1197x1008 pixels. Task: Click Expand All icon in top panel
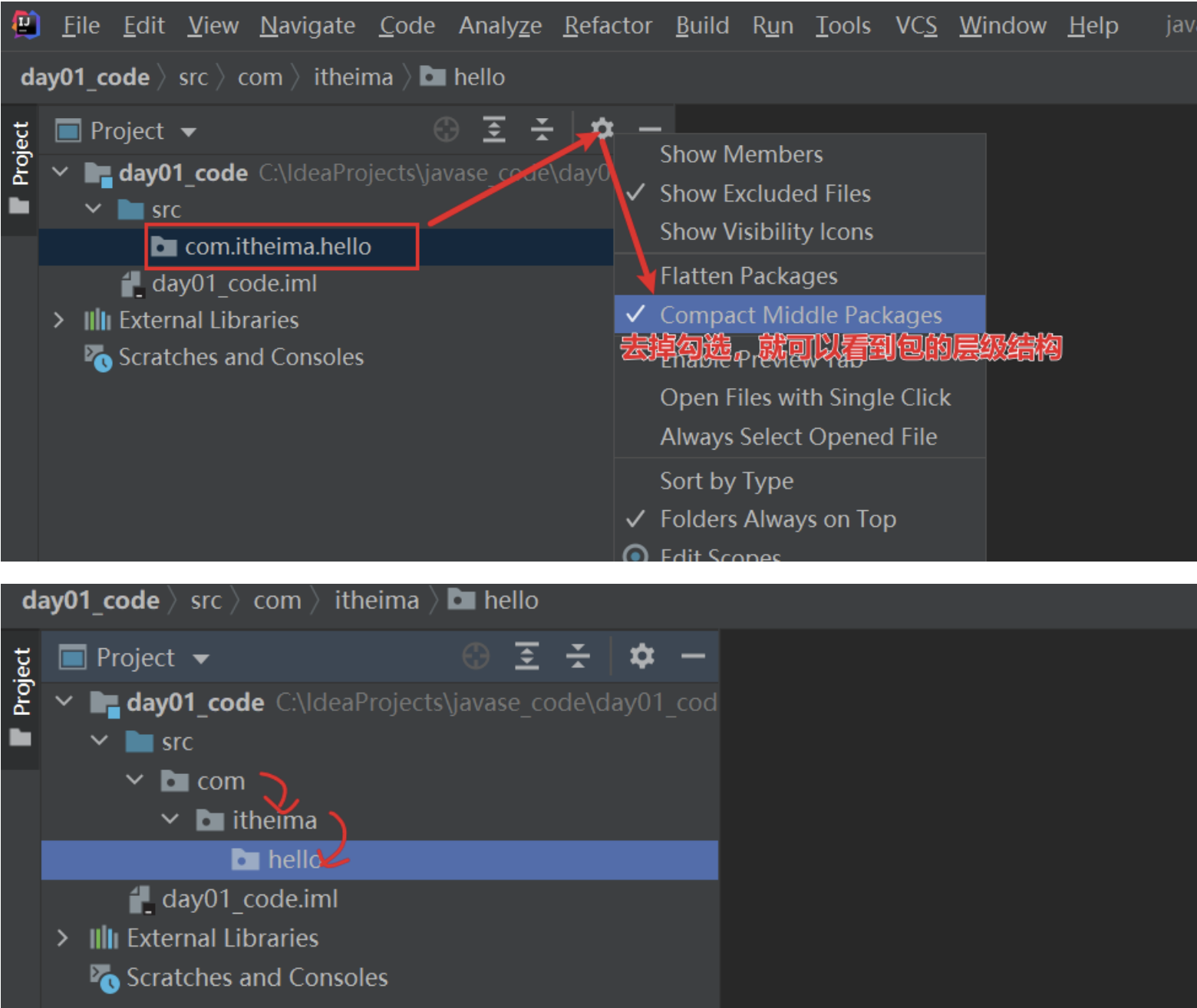494,130
